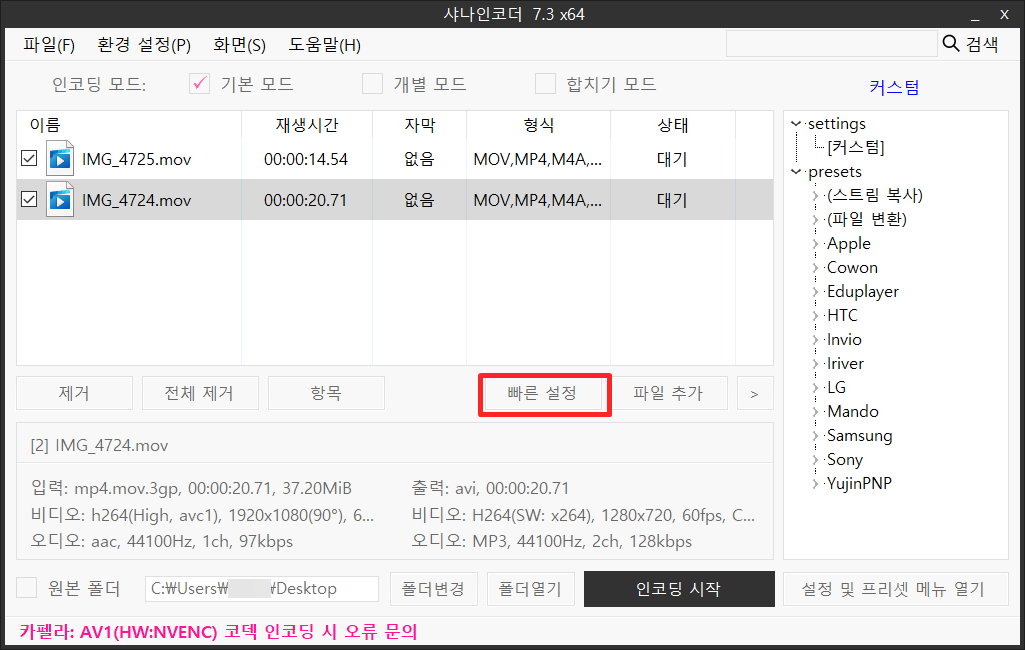Viewport: 1025px width, 650px height.
Task: Click the search input field
Action: point(831,44)
